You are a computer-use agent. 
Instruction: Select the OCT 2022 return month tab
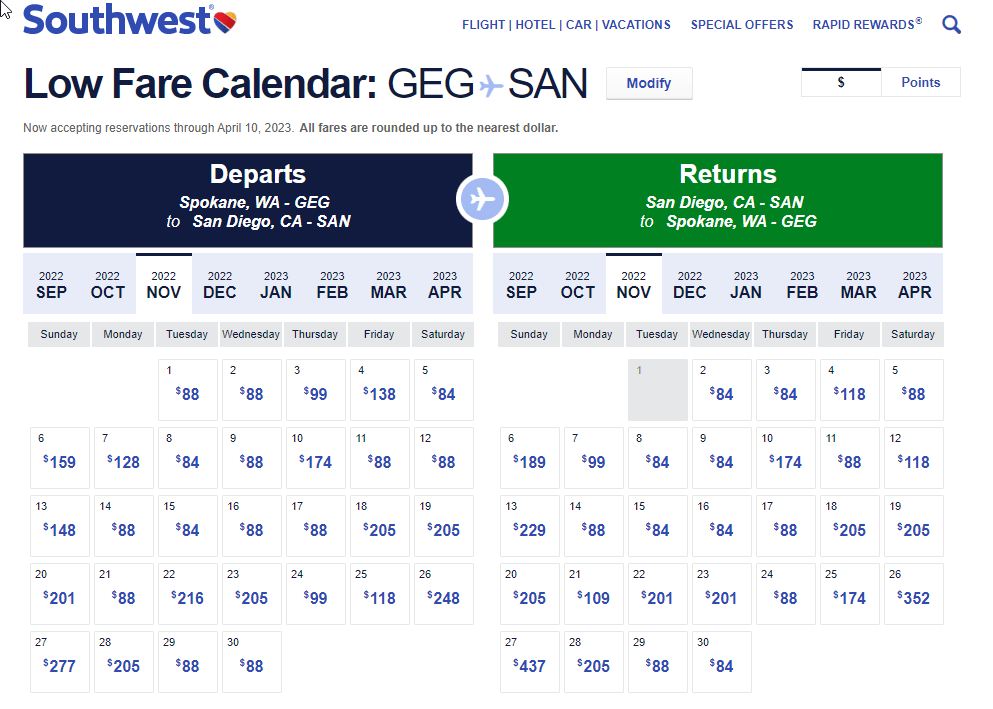point(577,285)
